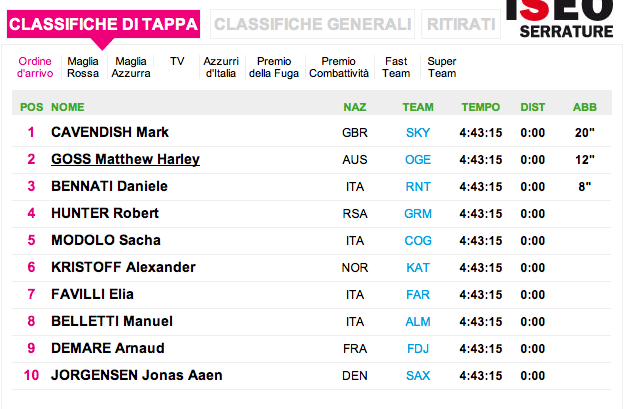624x409 pixels.
Task: Choose the Maglia Rossa sub-tab
Action: coord(83,67)
